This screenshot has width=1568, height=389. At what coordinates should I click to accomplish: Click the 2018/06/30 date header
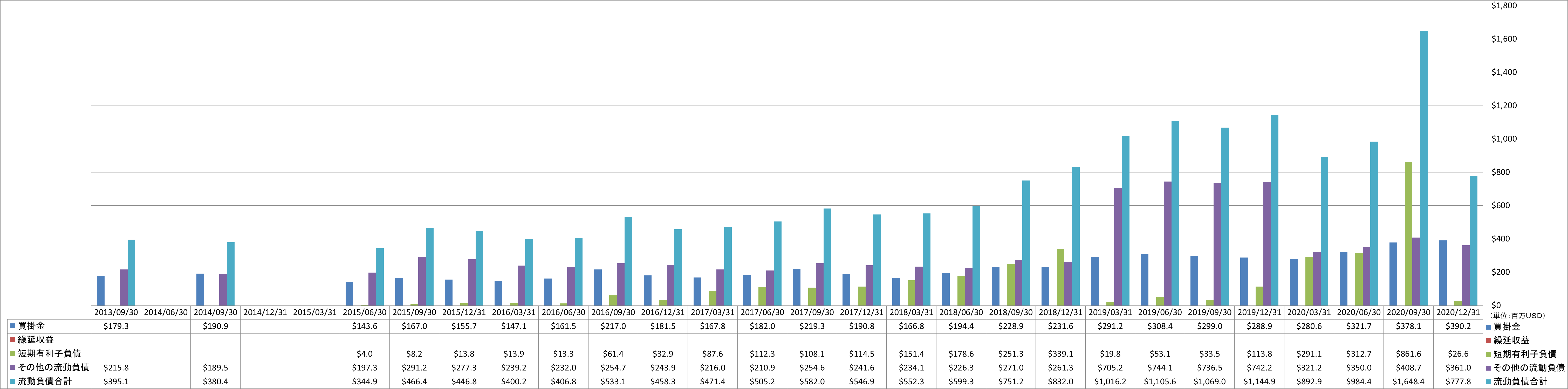pos(962,312)
